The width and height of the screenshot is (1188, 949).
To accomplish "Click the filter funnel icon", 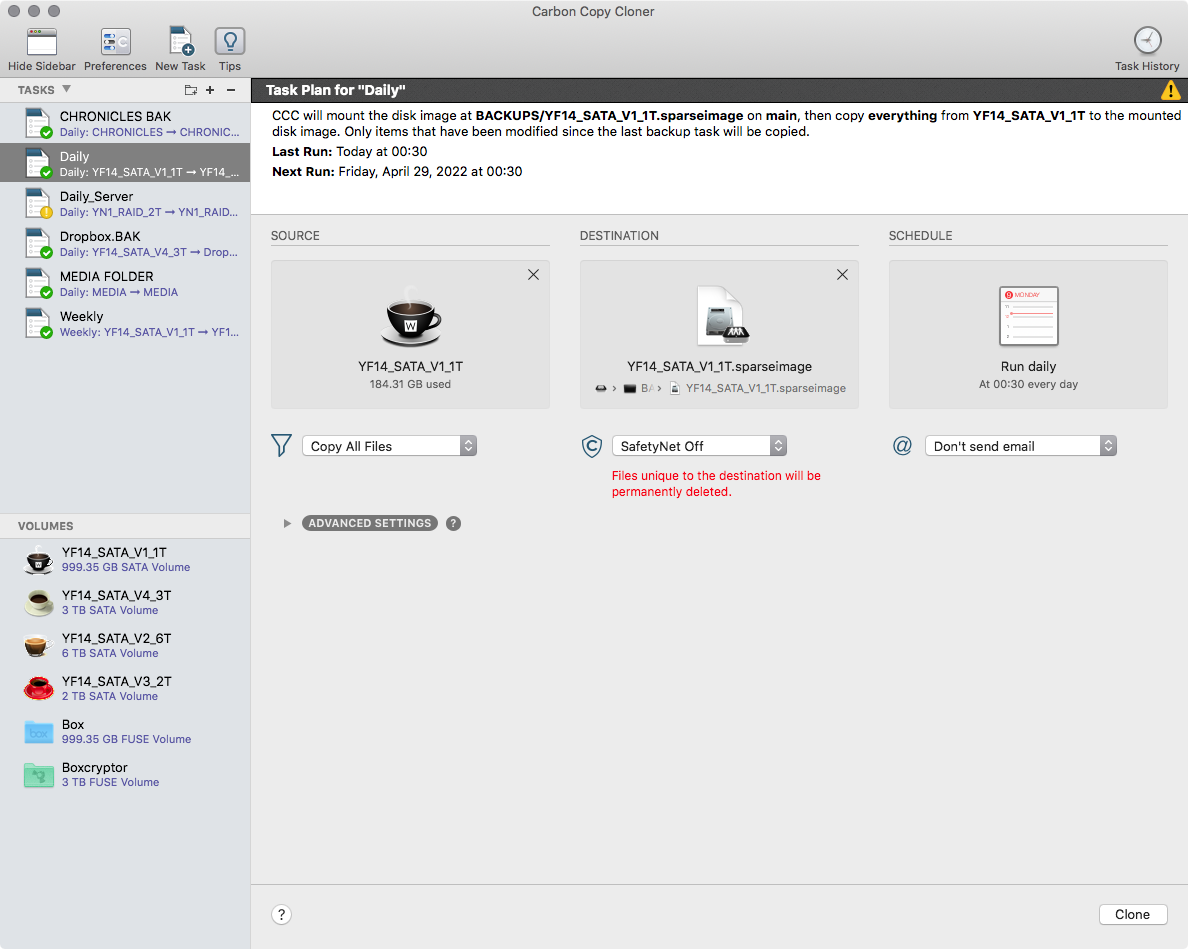I will 281,445.
